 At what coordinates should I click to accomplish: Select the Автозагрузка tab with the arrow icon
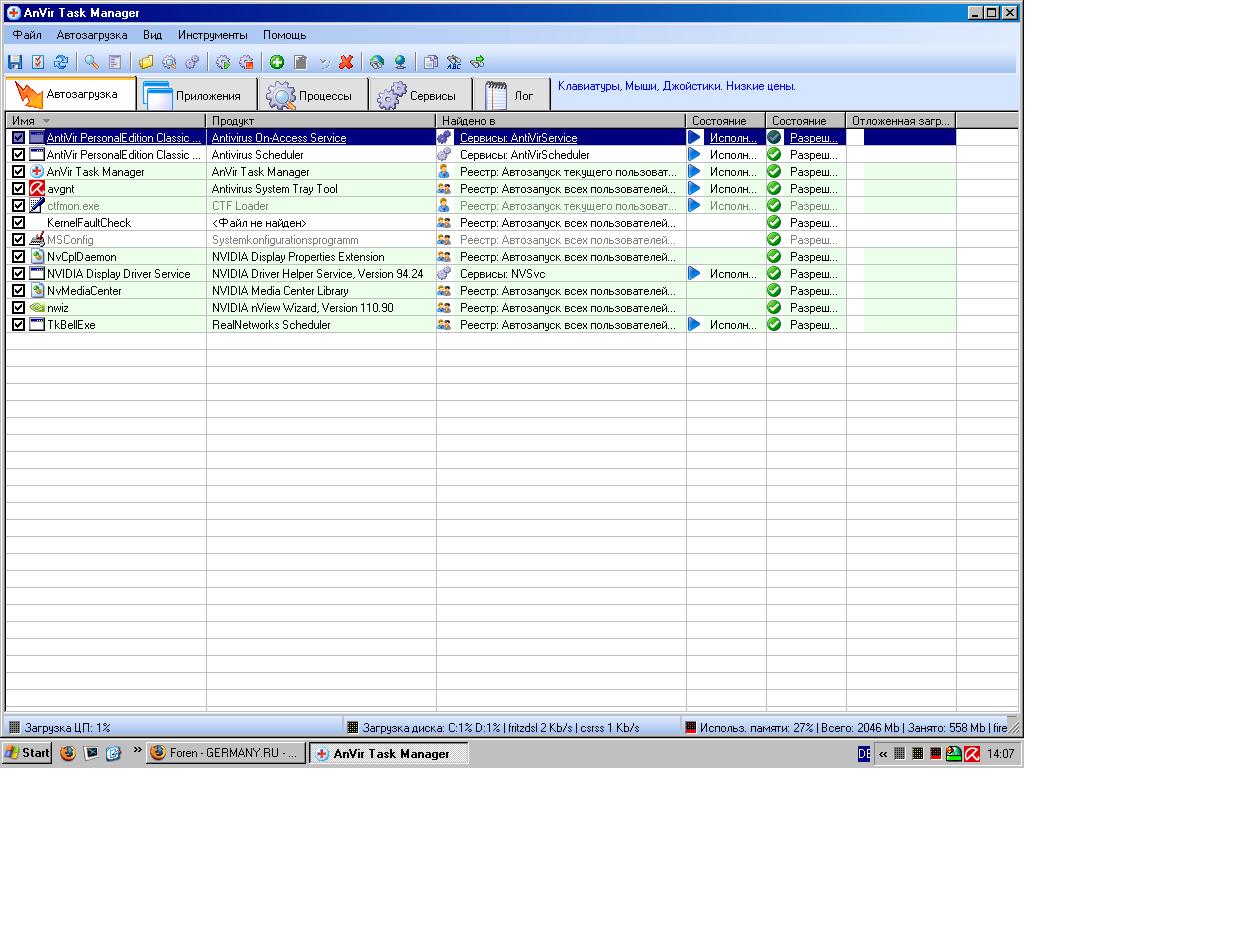pyautogui.click(x=71, y=94)
